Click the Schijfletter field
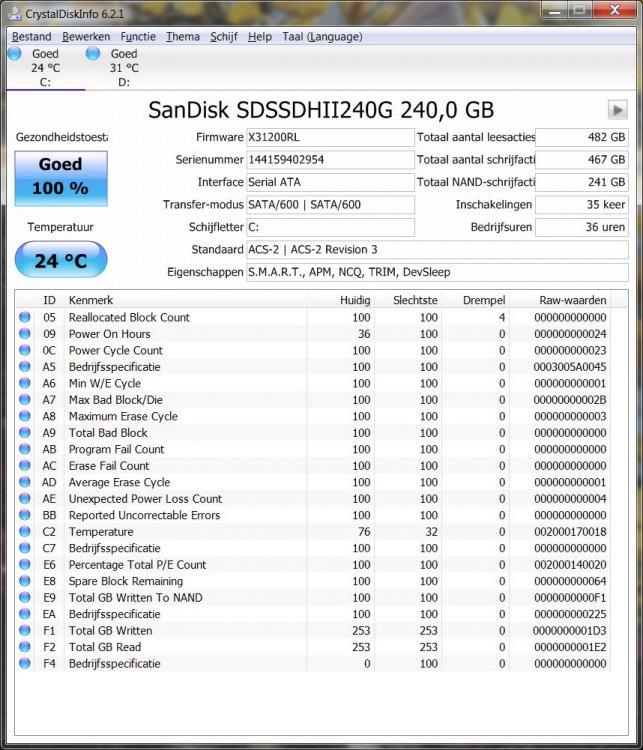Viewport: 643px width, 750px height. point(330,227)
